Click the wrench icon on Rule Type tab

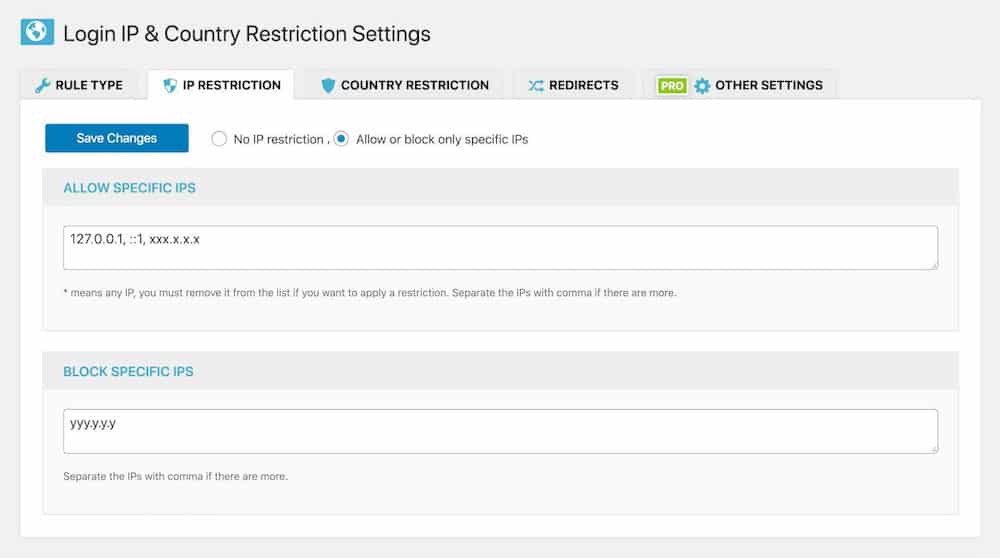click(42, 85)
